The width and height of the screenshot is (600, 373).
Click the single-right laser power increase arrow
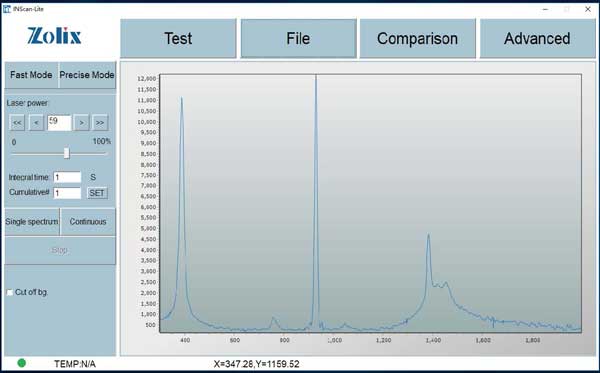pos(81,123)
